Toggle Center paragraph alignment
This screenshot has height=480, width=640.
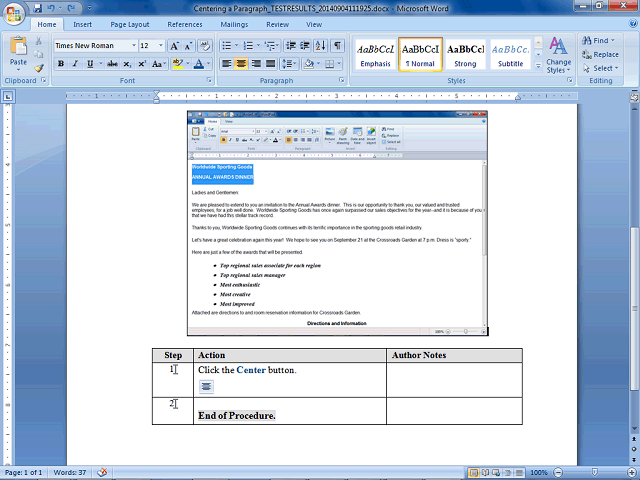pos(241,64)
